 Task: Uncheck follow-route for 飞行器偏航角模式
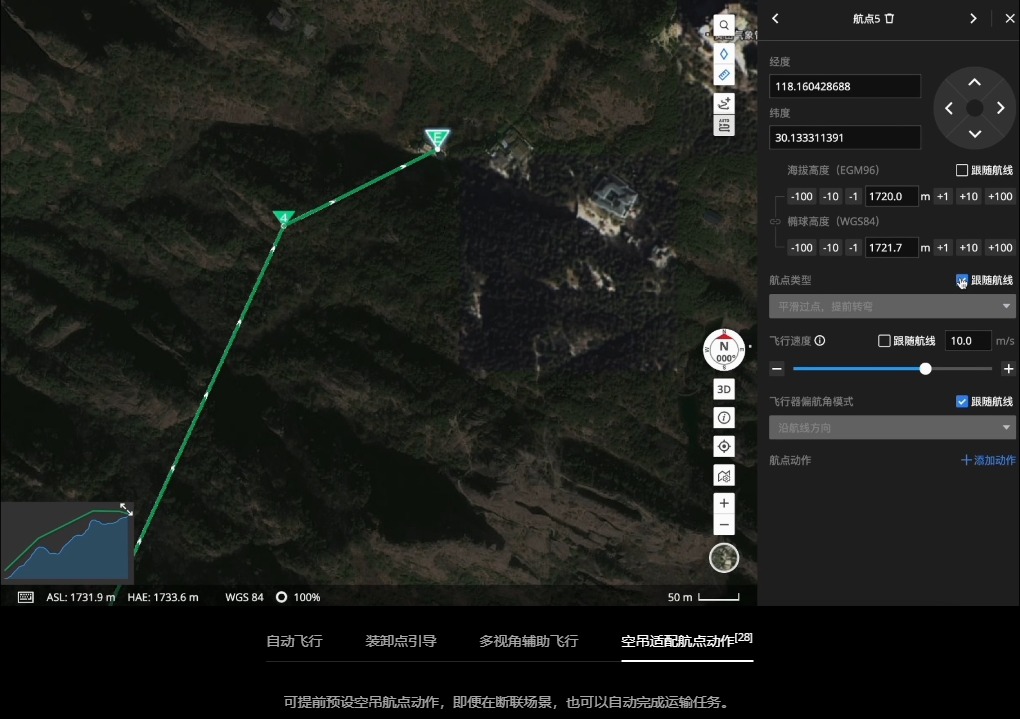click(962, 401)
